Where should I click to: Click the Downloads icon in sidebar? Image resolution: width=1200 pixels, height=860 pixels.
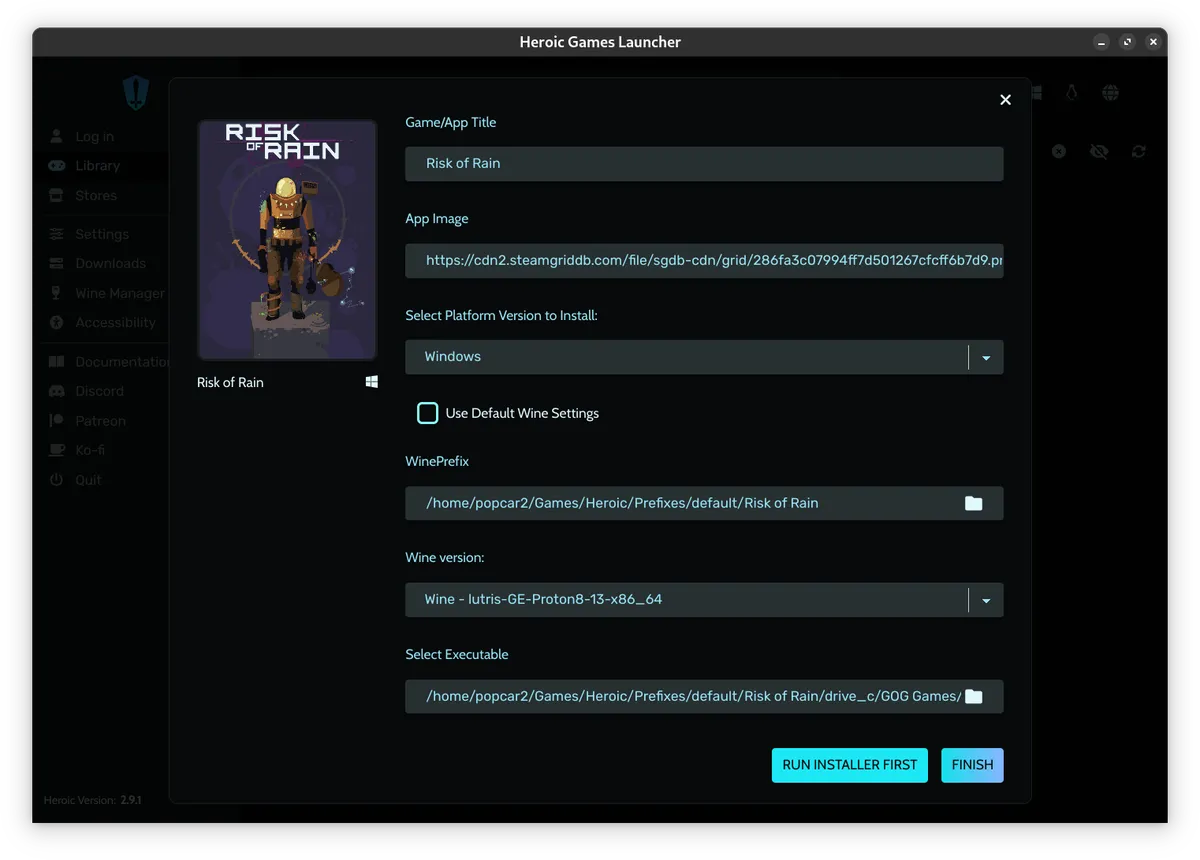(56, 263)
